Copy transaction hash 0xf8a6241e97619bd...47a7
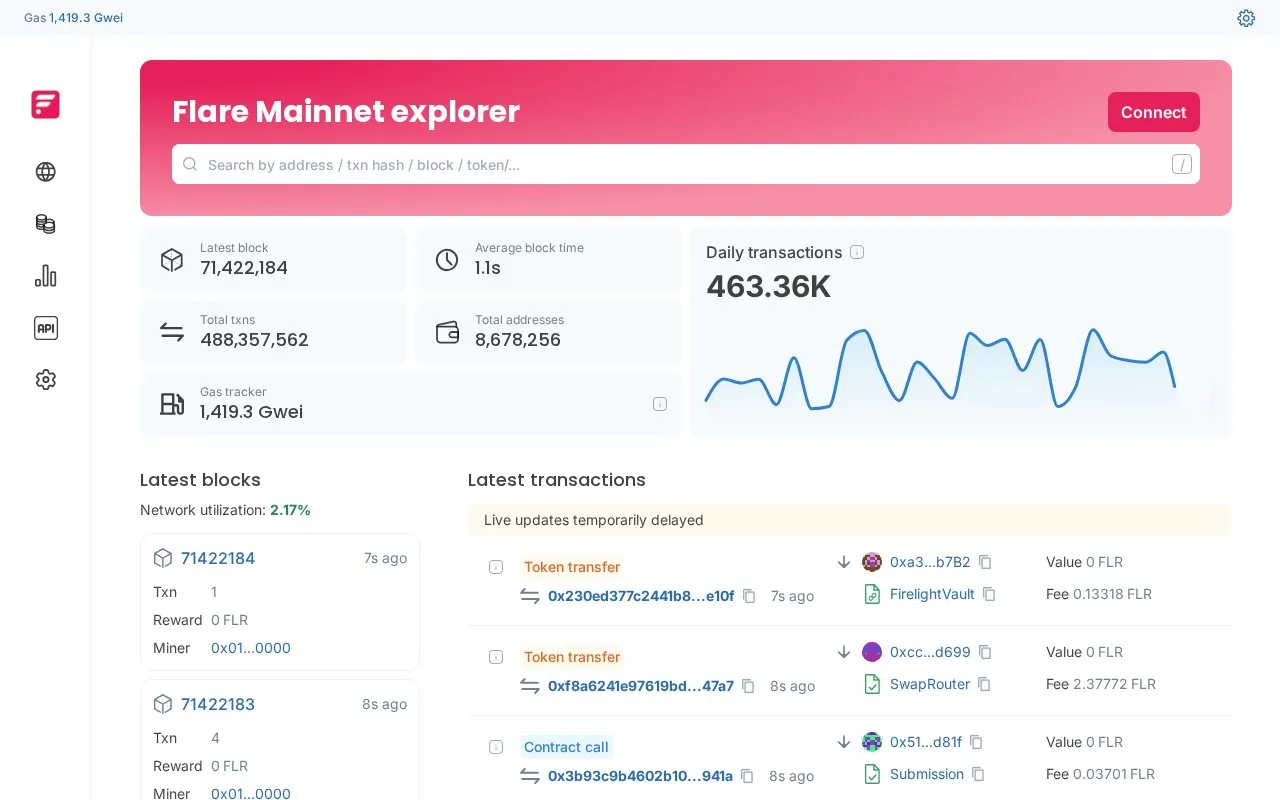 [748, 686]
